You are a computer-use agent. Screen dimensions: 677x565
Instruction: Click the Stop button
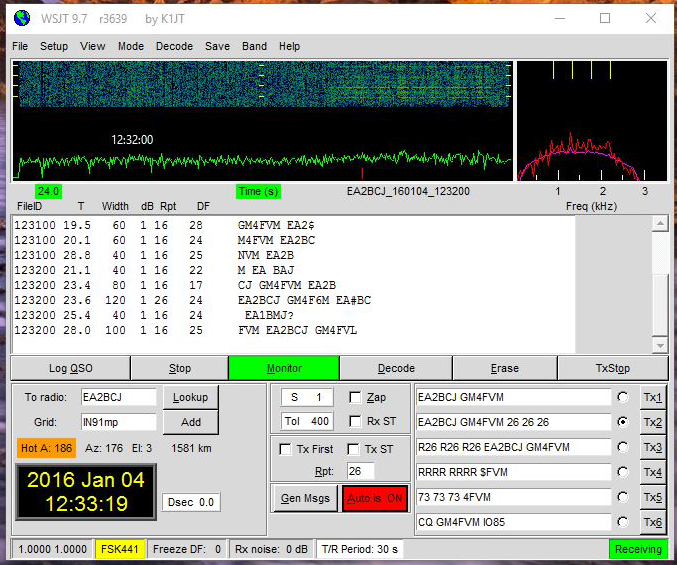click(x=180, y=368)
